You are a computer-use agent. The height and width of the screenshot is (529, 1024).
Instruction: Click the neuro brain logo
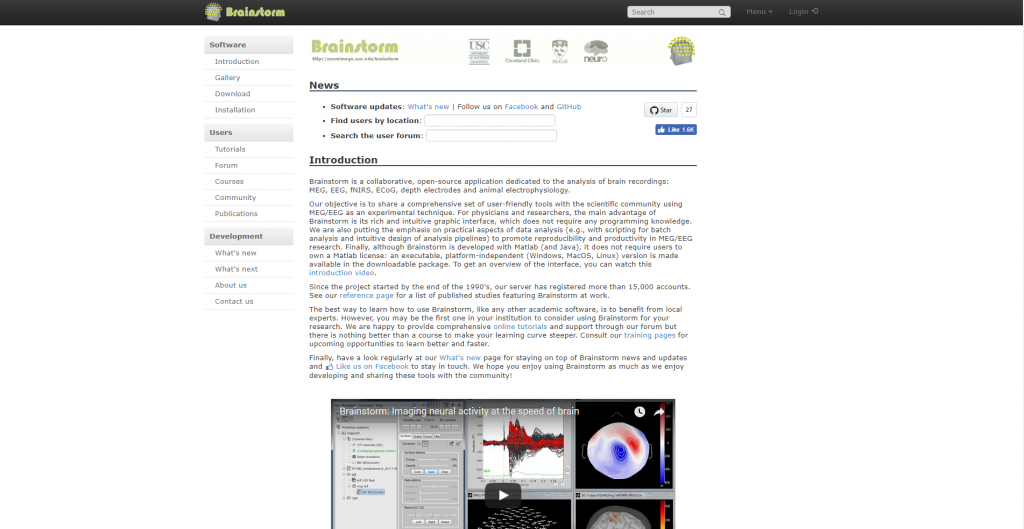point(596,52)
